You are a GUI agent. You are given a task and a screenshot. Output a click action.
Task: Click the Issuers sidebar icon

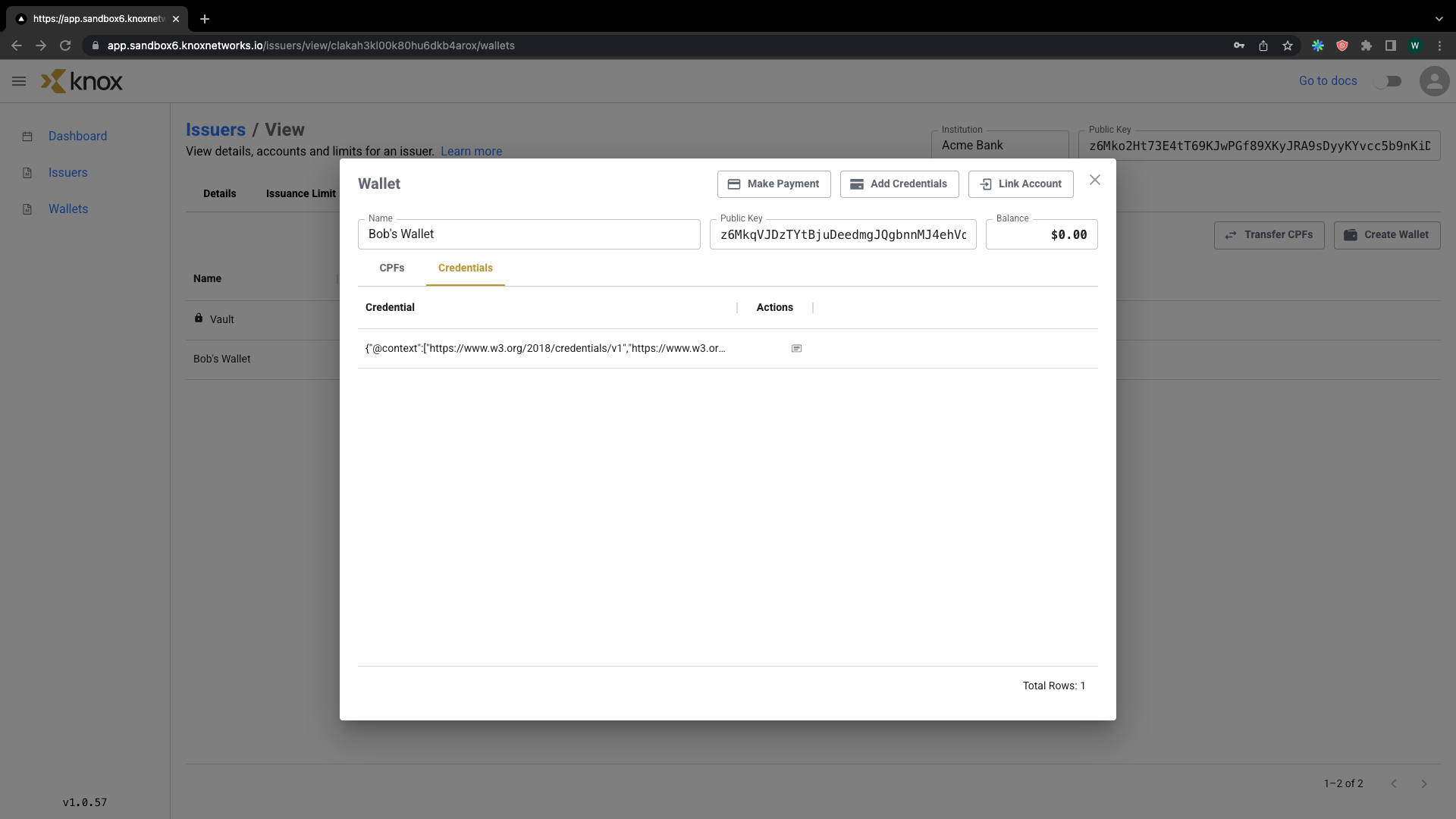pyautogui.click(x=27, y=173)
